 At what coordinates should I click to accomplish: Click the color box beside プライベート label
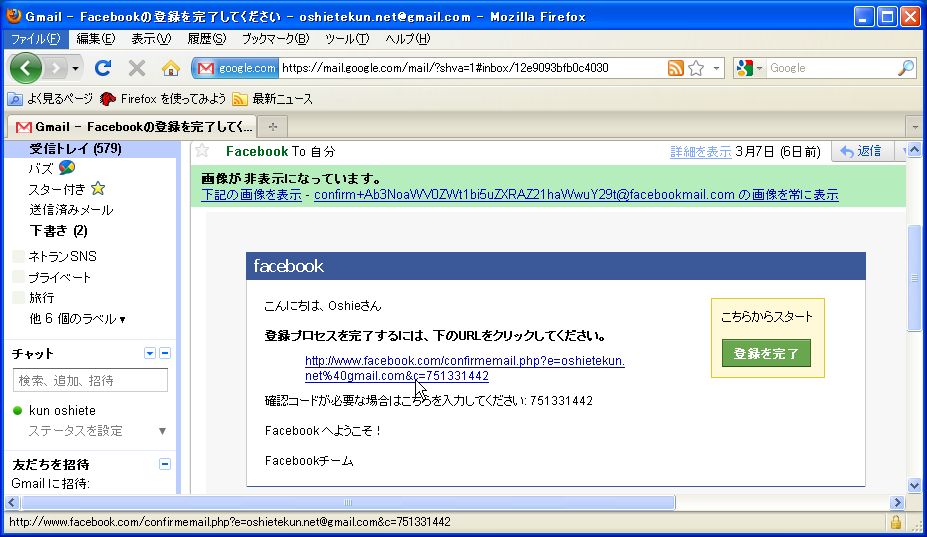tap(18, 277)
